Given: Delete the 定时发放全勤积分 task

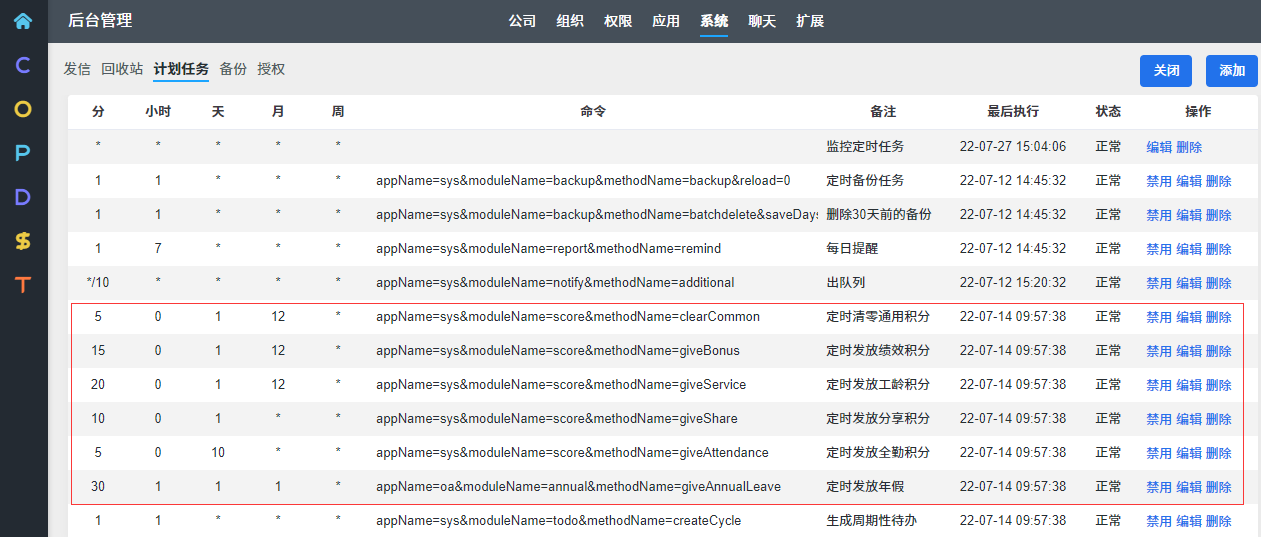Looking at the screenshot, I should pyautogui.click(x=1219, y=453).
